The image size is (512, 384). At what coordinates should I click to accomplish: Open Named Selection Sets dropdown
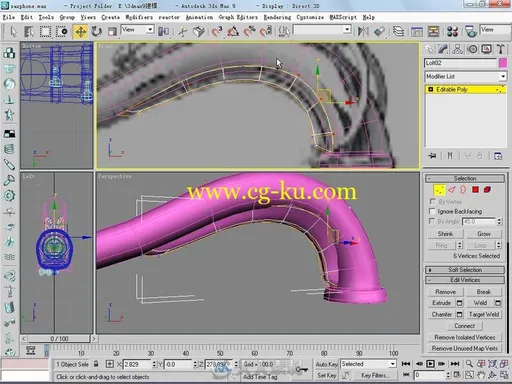tap(322, 30)
